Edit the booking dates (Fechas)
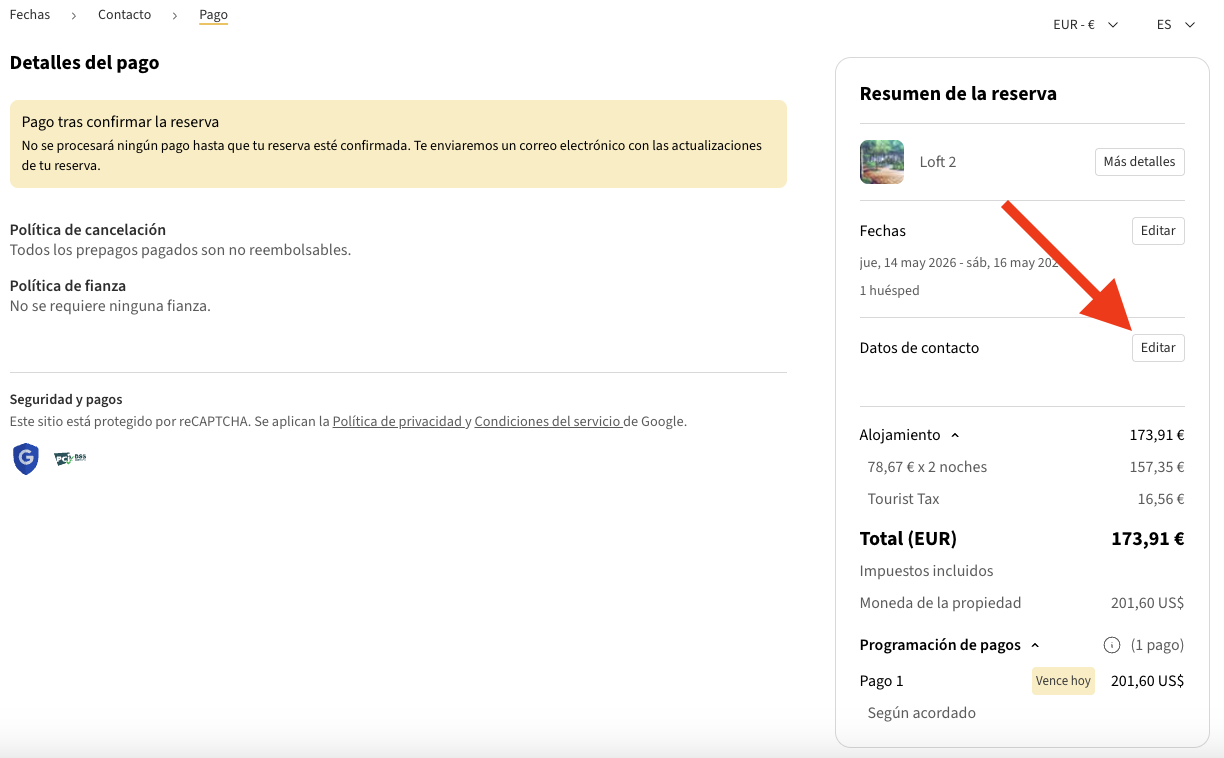This screenshot has width=1224, height=758. coord(1158,231)
